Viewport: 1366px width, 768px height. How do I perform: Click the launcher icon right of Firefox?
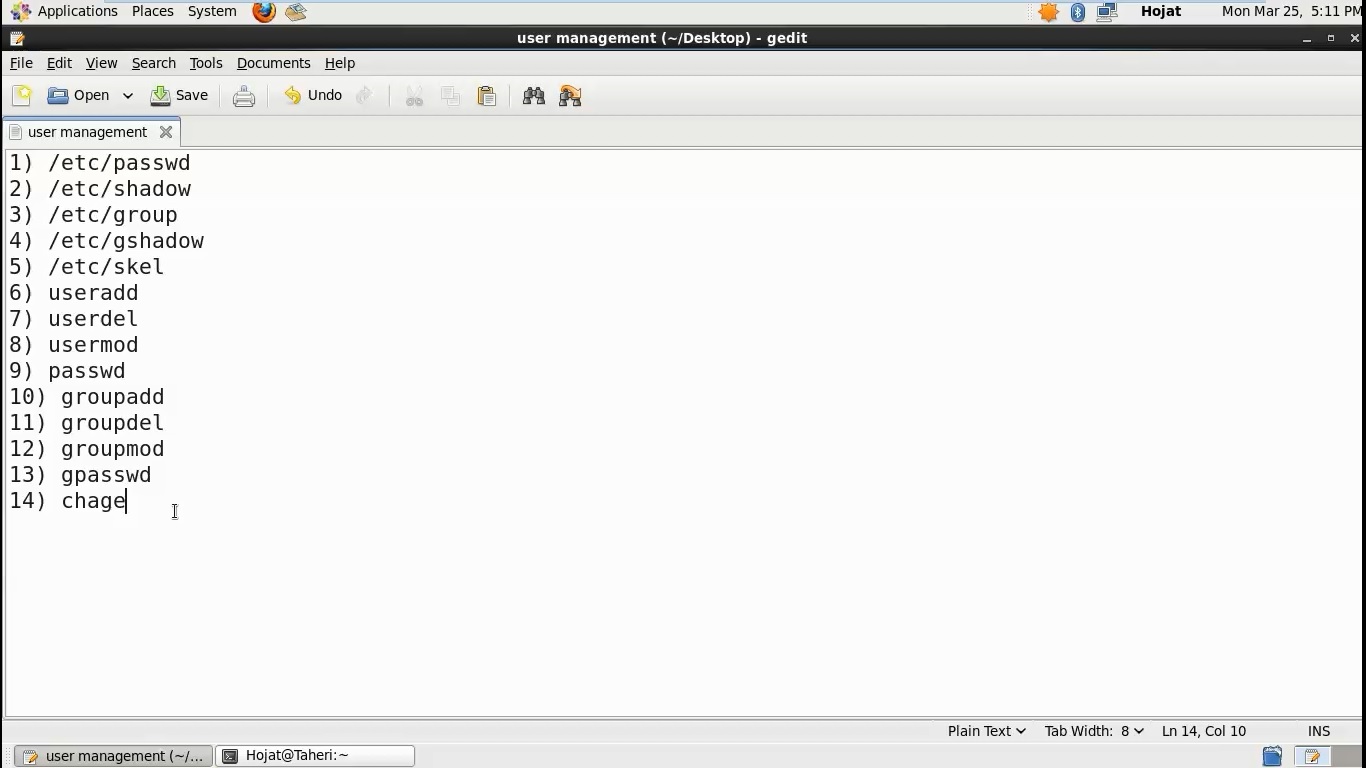295,12
